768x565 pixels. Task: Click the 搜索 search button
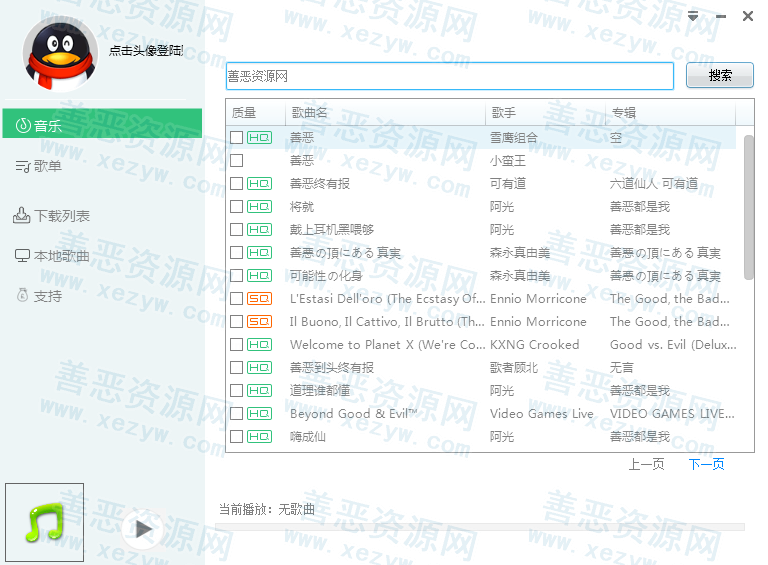click(x=719, y=75)
